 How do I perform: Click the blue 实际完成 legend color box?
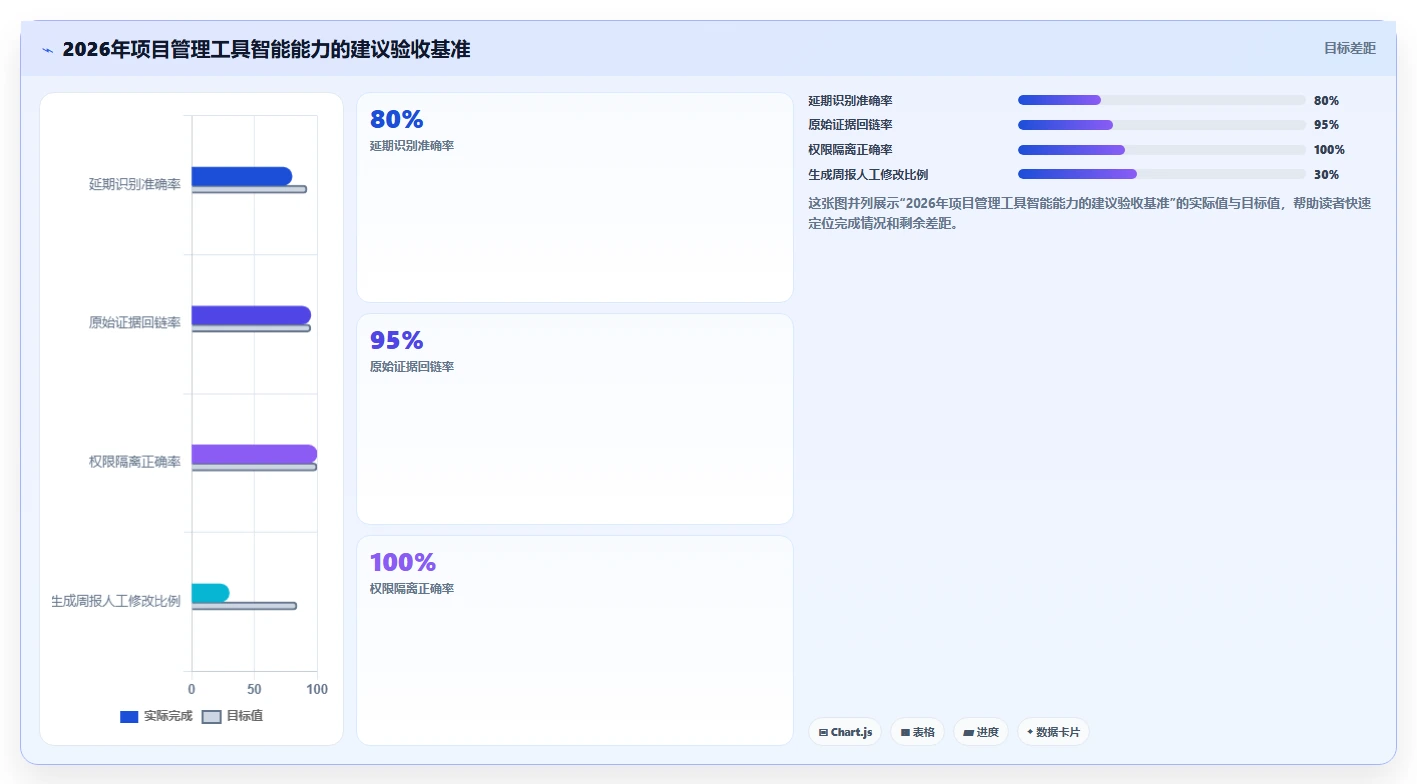click(x=129, y=717)
